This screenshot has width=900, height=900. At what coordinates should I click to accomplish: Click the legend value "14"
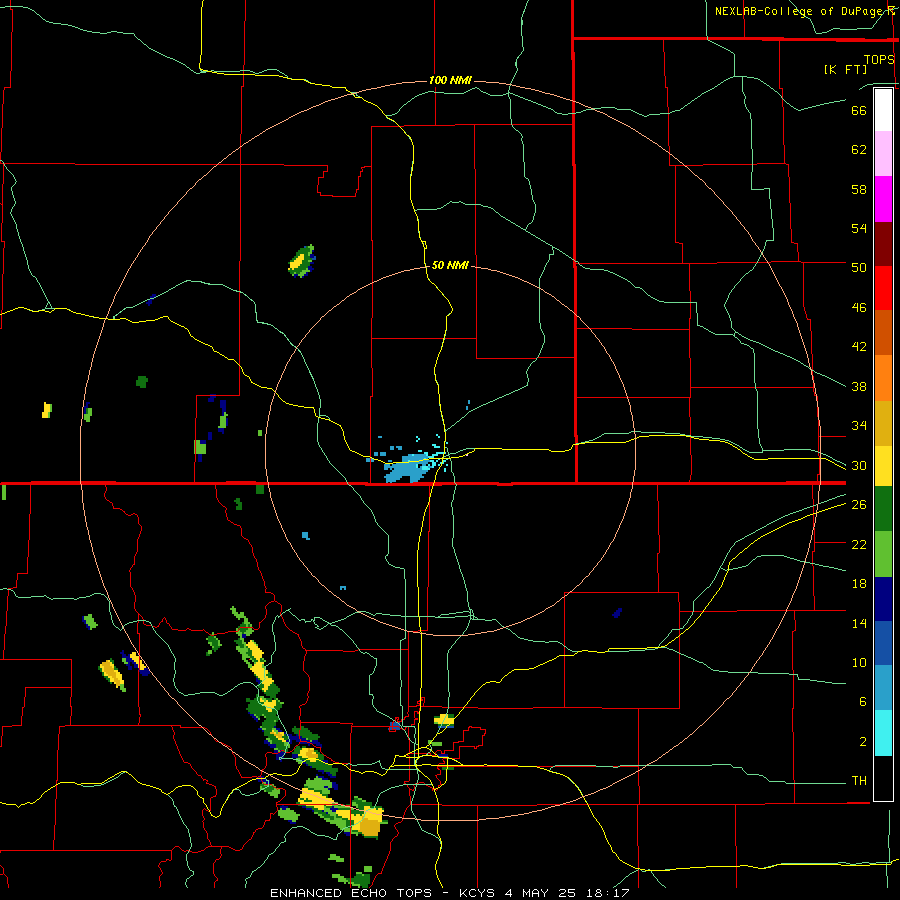click(x=859, y=623)
